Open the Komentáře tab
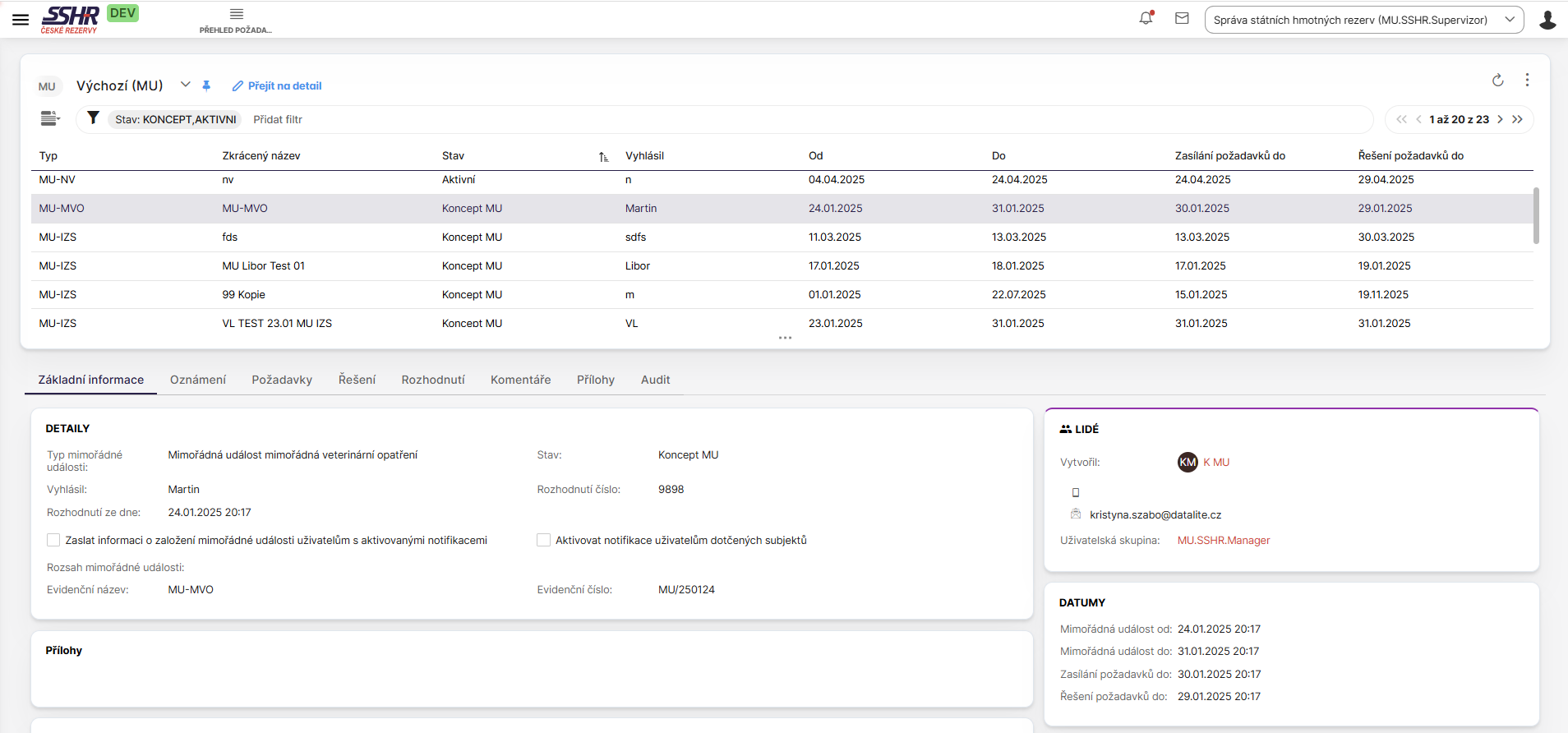The height and width of the screenshot is (733, 1568). (520, 380)
